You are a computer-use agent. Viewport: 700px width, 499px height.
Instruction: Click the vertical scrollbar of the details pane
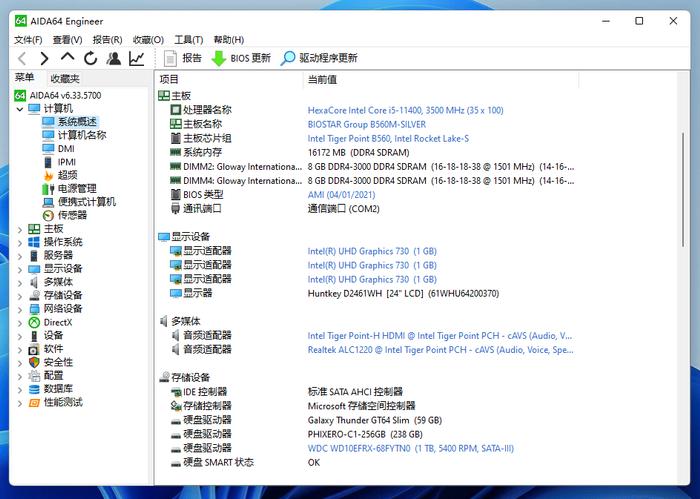pos(683,189)
